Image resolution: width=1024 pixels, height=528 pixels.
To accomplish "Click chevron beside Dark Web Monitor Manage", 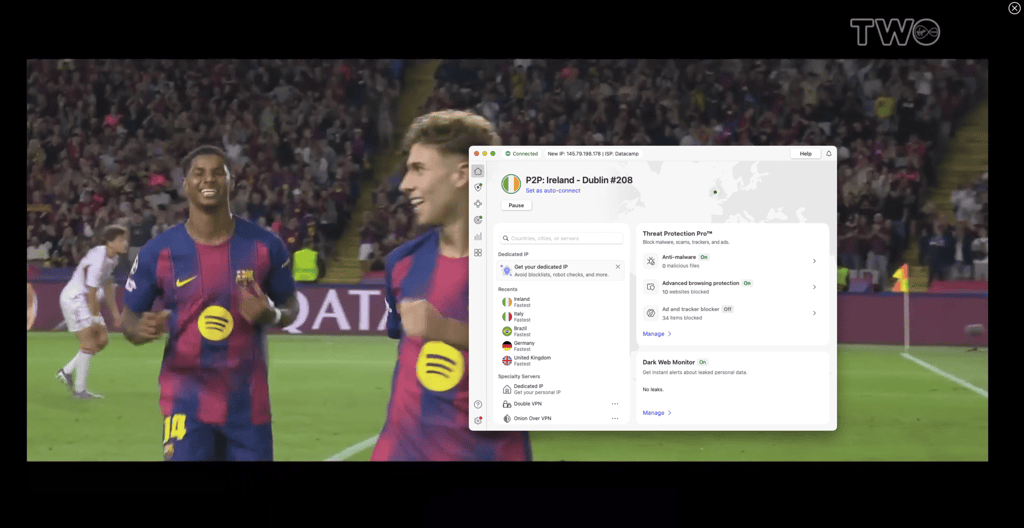I will (x=669, y=413).
